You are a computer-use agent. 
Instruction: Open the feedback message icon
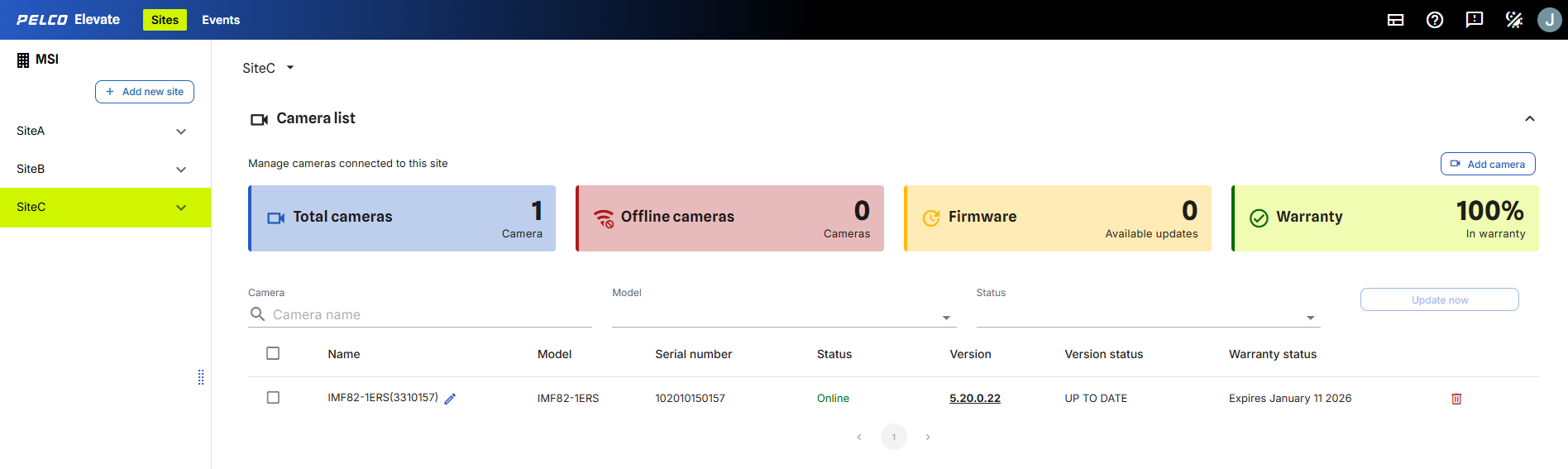click(x=1474, y=20)
